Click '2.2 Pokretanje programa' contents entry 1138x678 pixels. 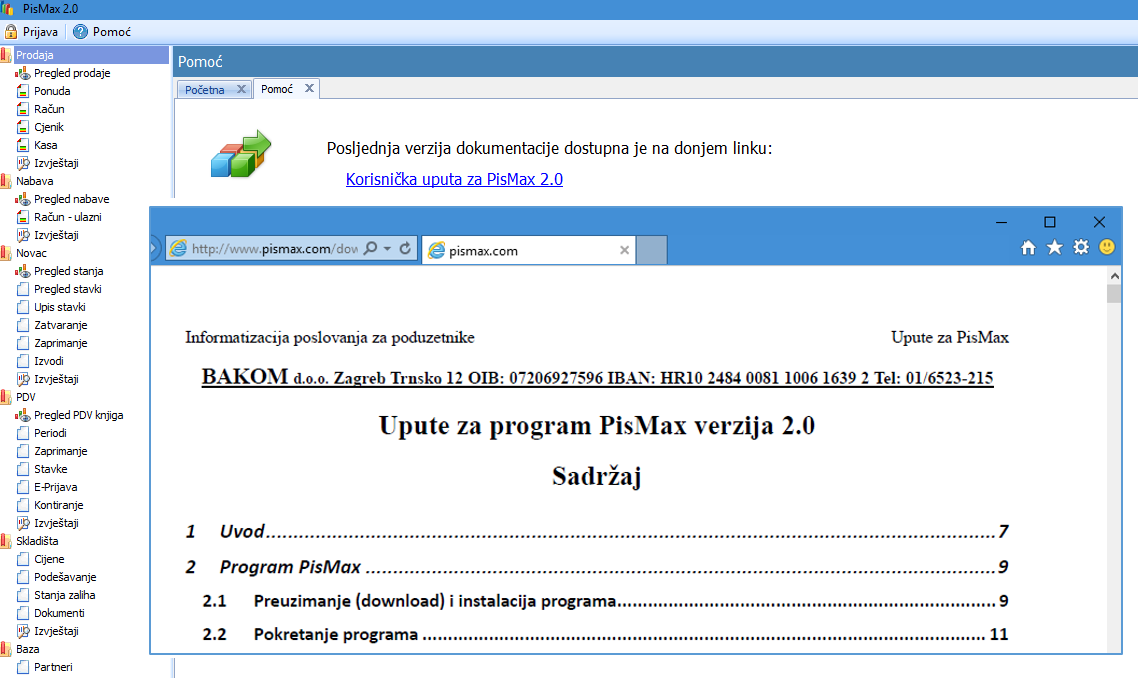click(605, 634)
